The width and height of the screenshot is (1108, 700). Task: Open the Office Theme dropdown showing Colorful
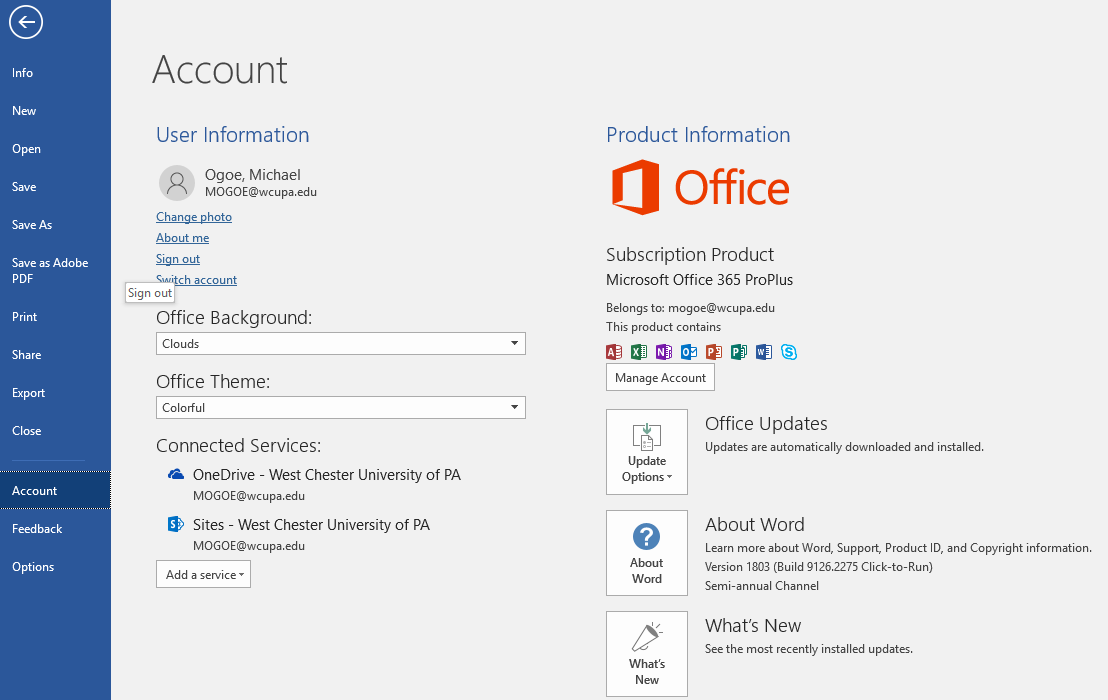(x=340, y=407)
